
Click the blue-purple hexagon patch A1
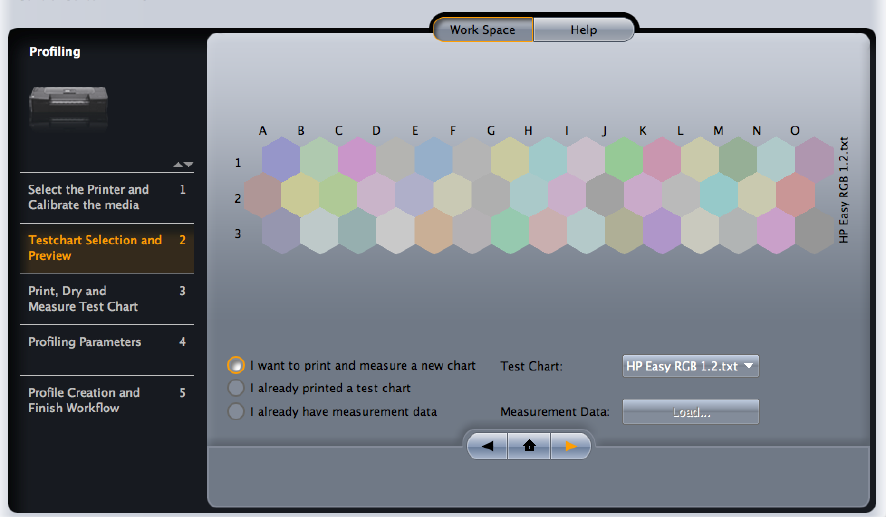[281, 159]
